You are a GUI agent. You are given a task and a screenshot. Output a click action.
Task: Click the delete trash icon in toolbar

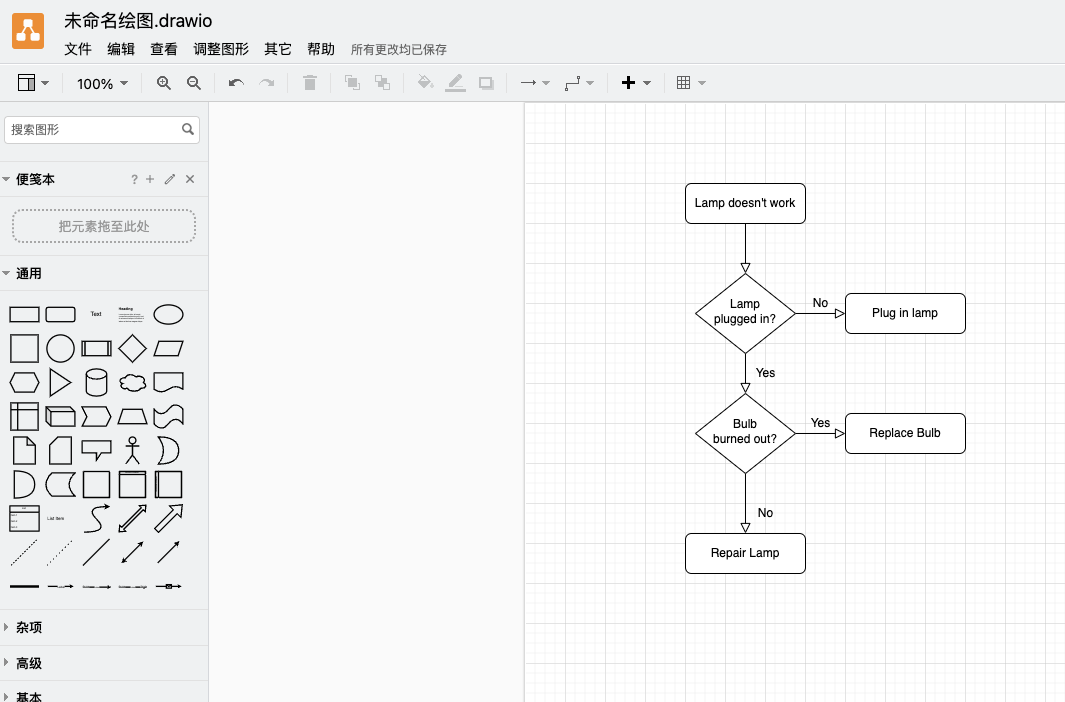(309, 83)
